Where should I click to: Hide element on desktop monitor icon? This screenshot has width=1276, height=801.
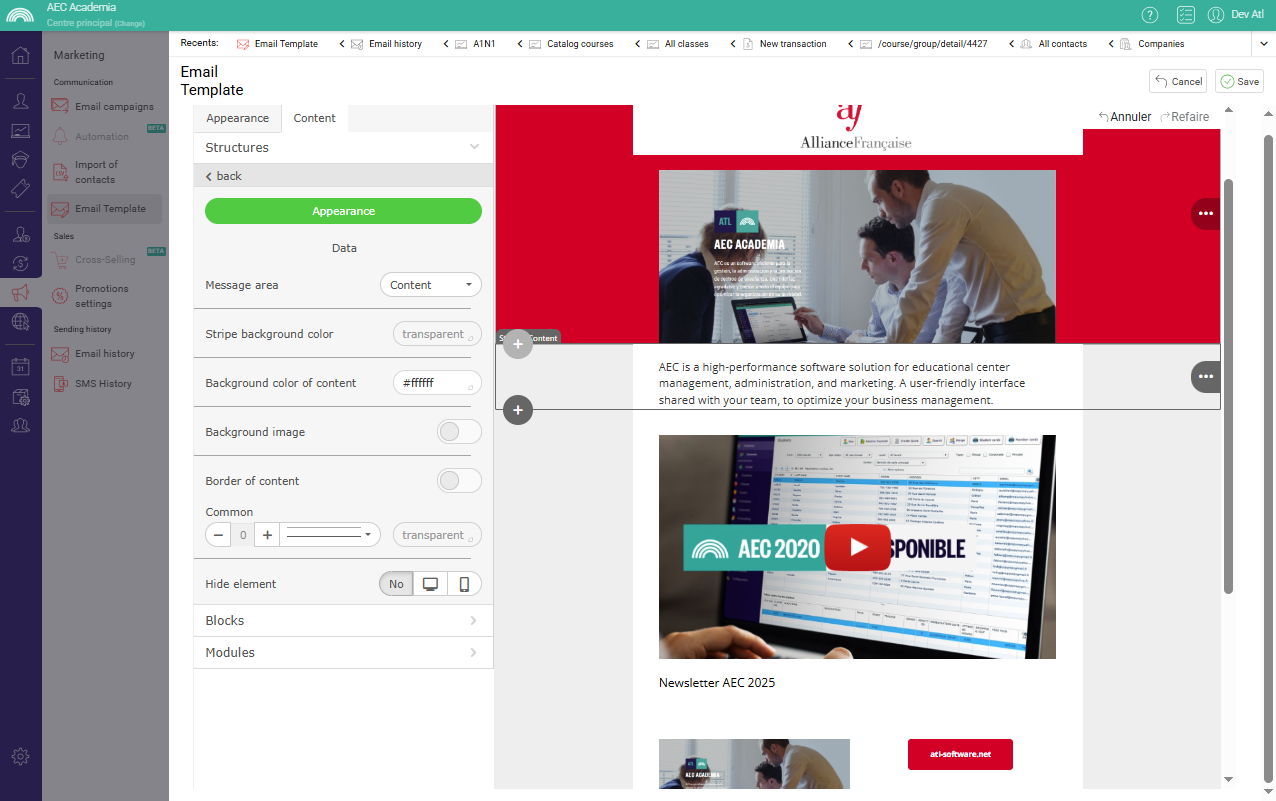tap(431, 584)
